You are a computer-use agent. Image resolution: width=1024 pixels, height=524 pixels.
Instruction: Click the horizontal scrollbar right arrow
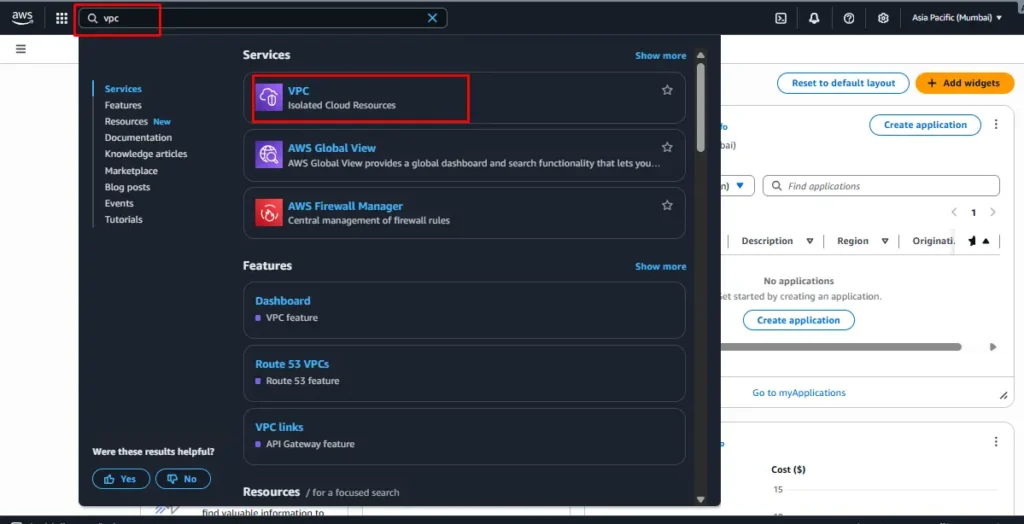(993, 347)
